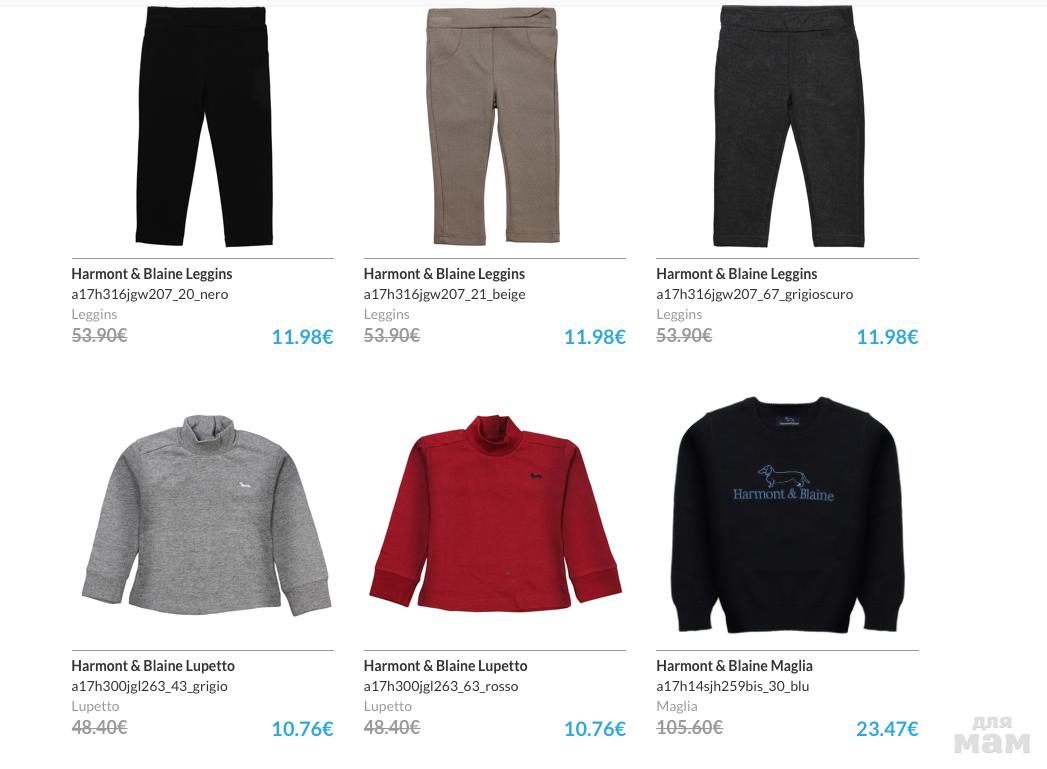Screen dimensions: 1047x769
Task: Open the black nero leggings product image
Action: [x=204, y=125]
